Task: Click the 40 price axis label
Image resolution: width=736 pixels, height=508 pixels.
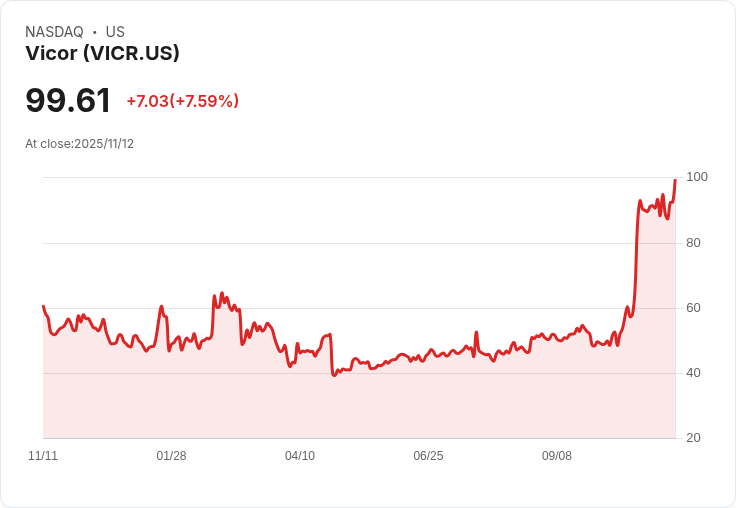Action: [x=693, y=373]
